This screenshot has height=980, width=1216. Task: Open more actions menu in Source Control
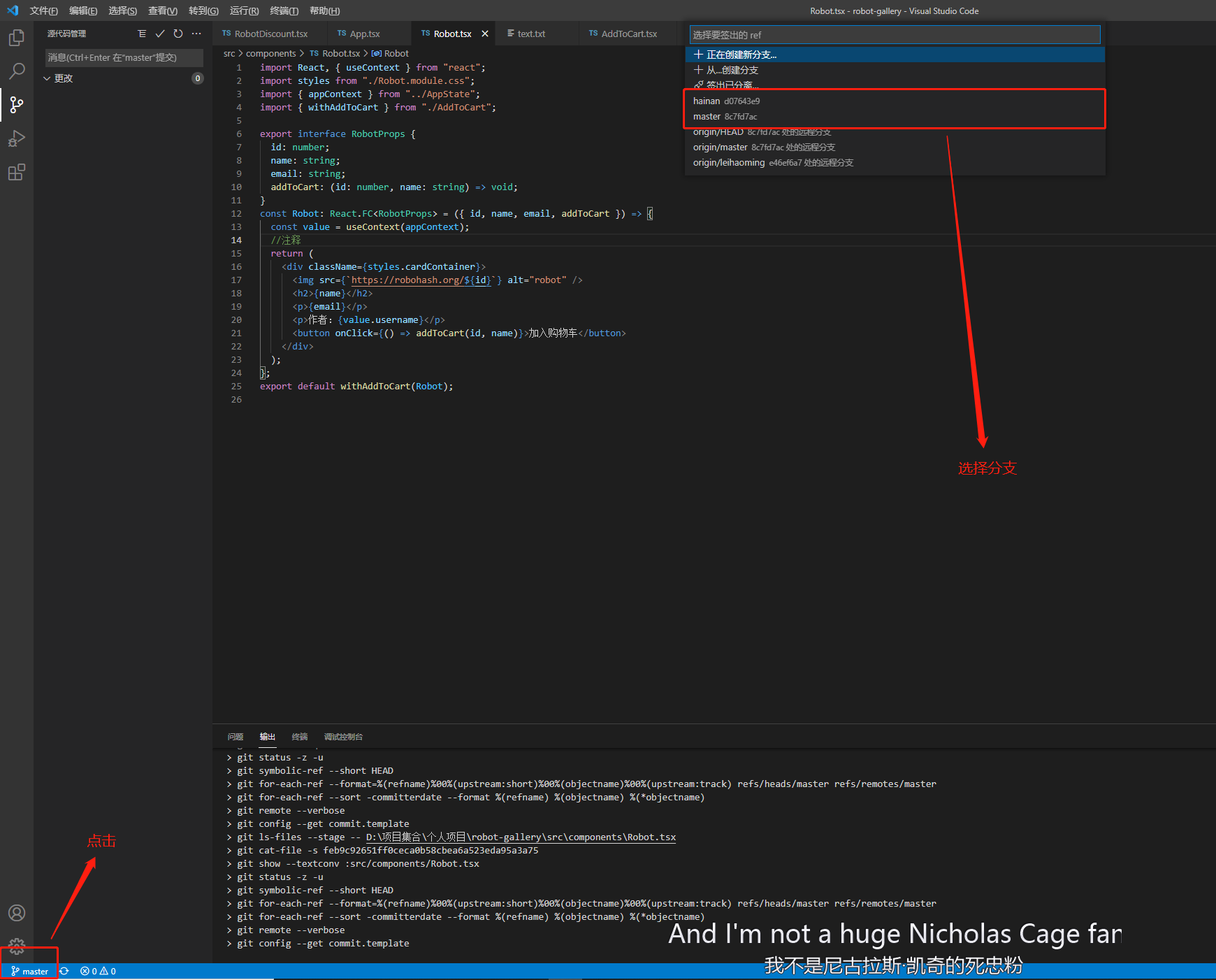196,33
